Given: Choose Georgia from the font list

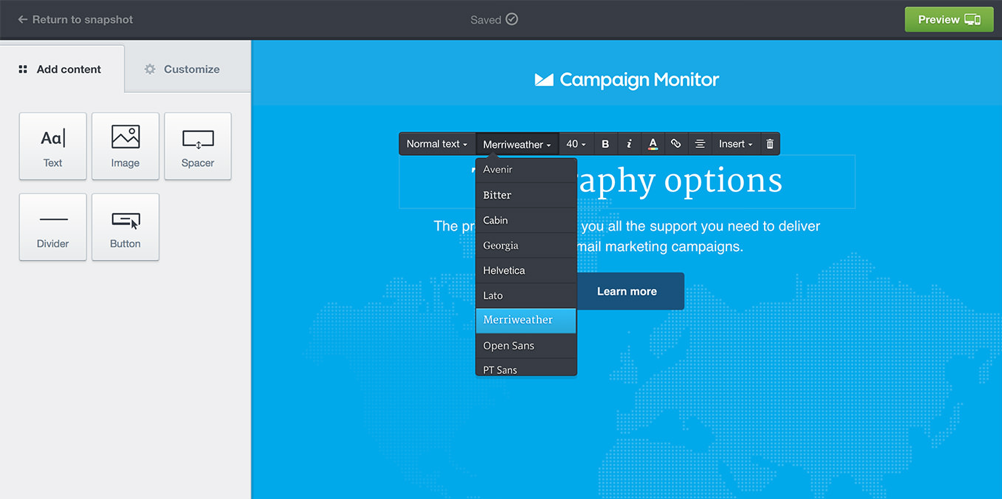Looking at the screenshot, I should [526, 245].
